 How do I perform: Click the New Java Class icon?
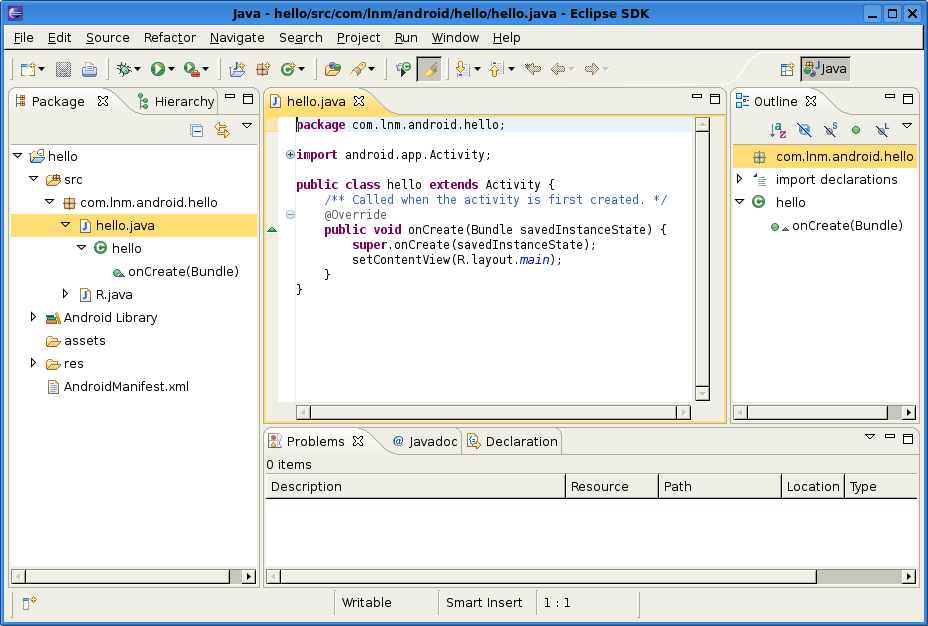click(x=288, y=69)
